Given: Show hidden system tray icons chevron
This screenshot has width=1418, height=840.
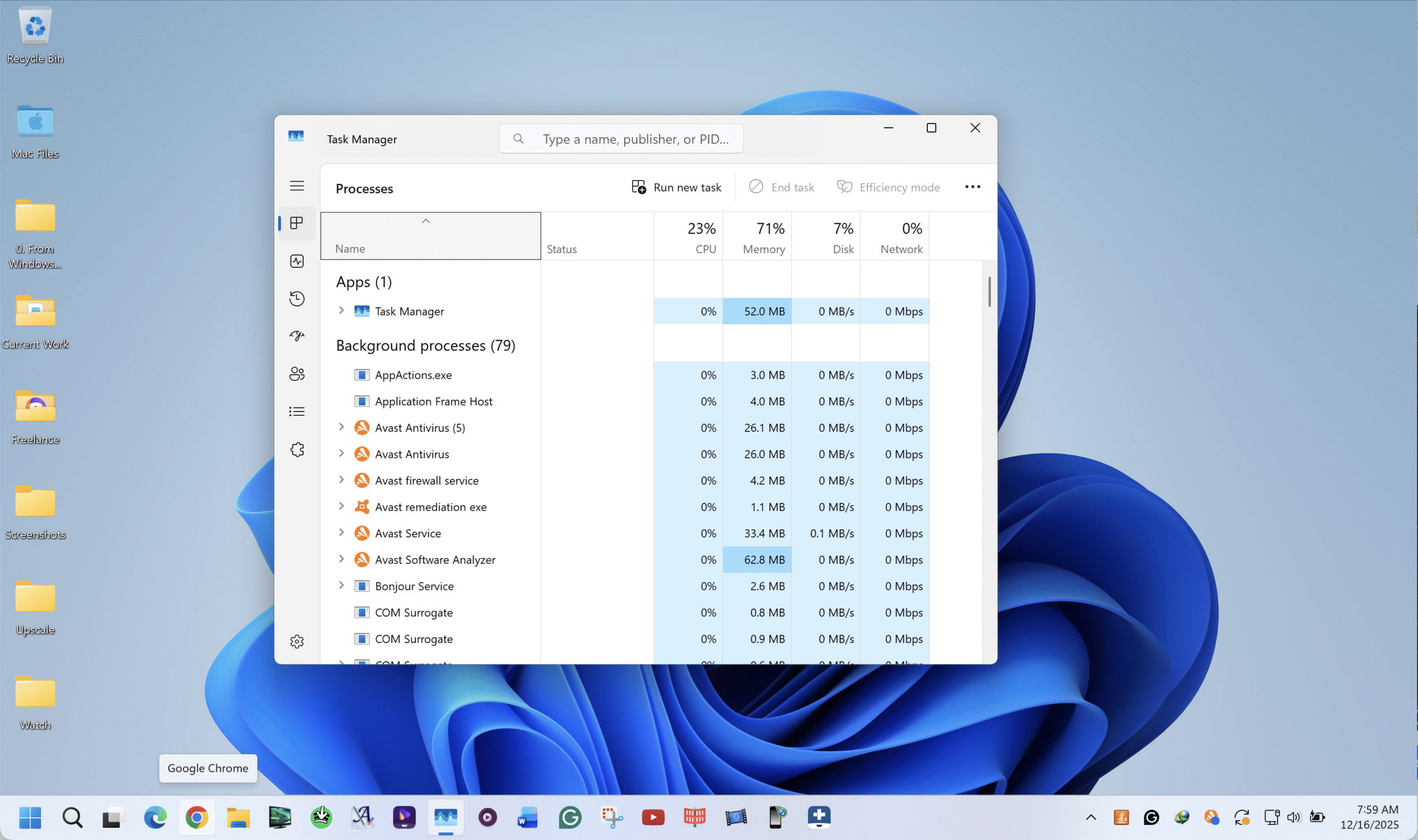Looking at the screenshot, I should pos(1091,817).
